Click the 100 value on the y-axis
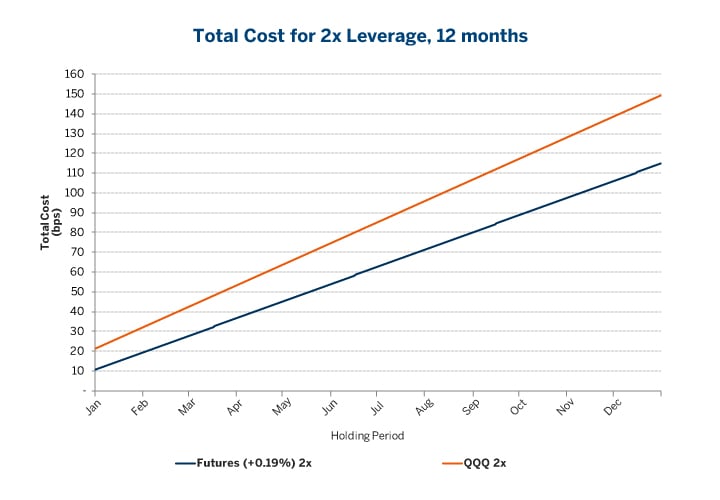720x500 pixels. coord(74,193)
